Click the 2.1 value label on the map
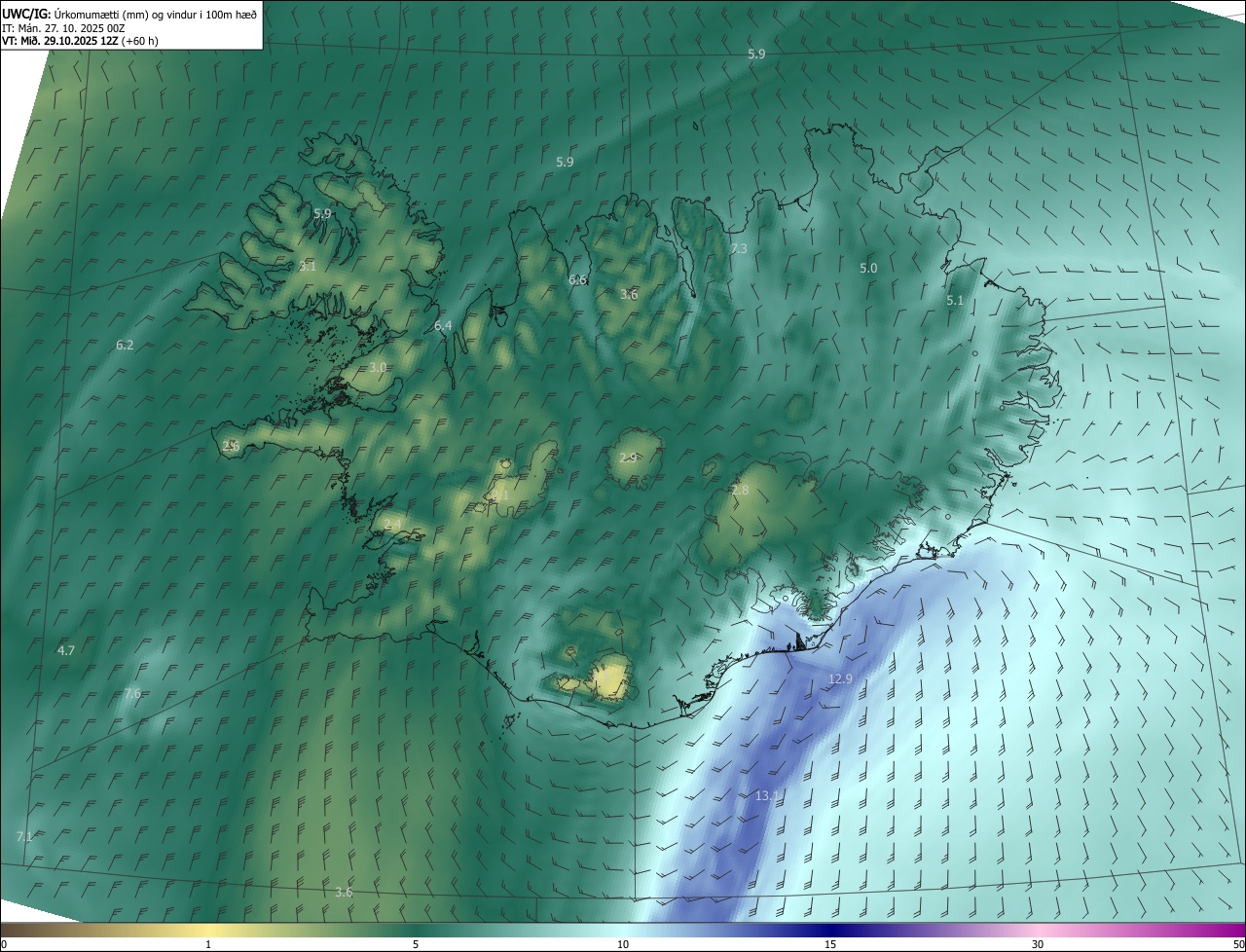 click(x=500, y=494)
